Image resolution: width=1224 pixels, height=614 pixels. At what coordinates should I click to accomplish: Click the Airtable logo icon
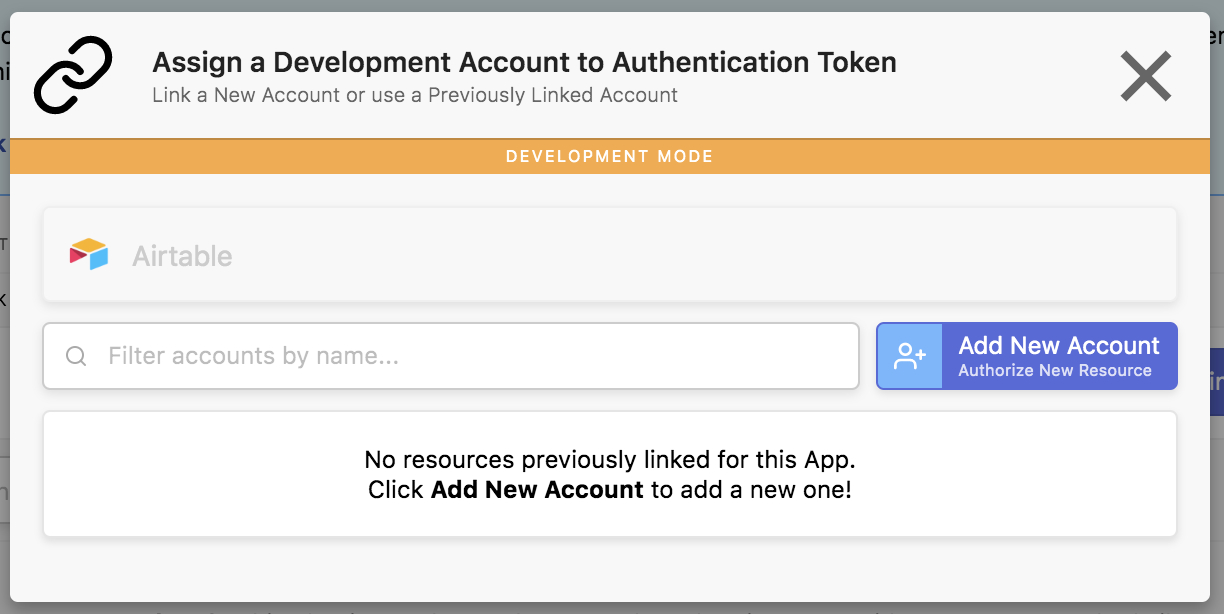(x=89, y=255)
